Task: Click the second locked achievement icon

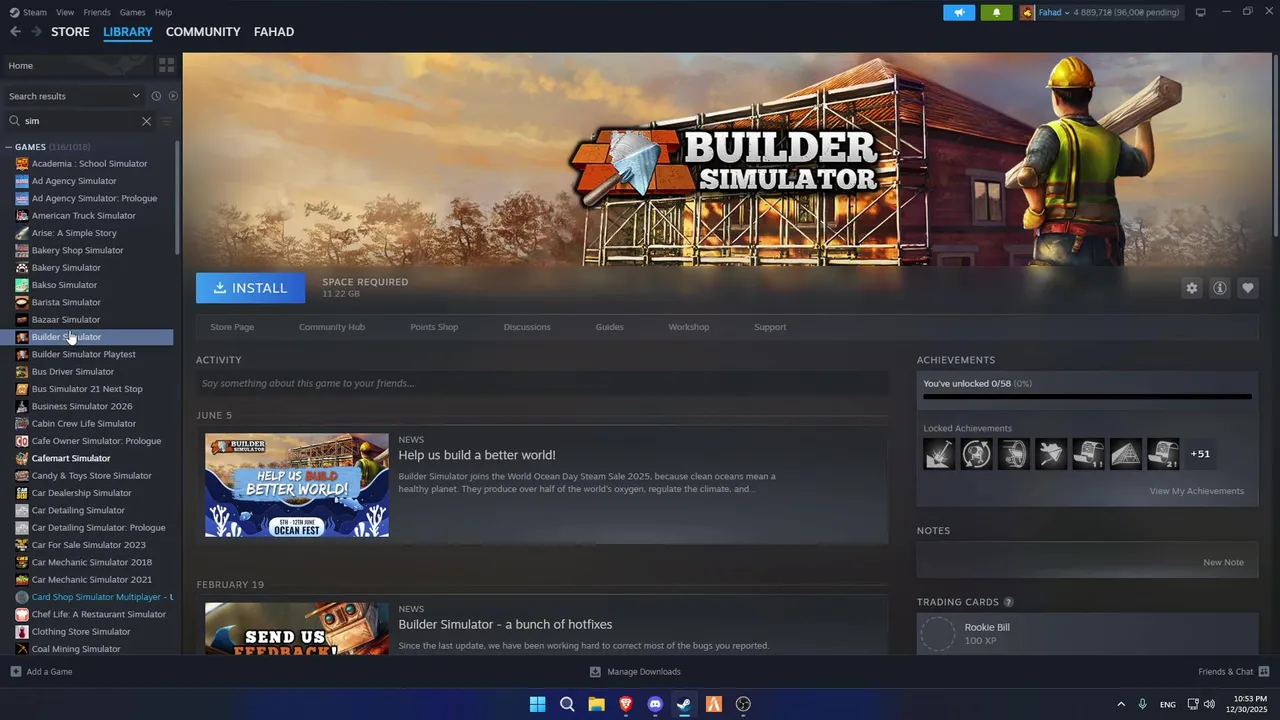Action: [976, 454]
